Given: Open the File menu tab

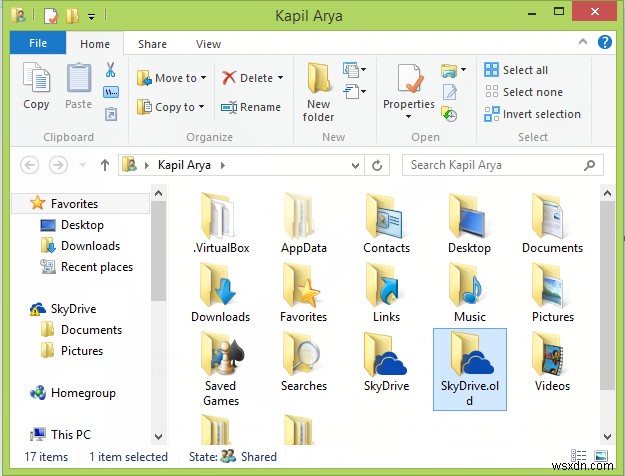Looking at the screenshot, I should click(x=38, y=43).
